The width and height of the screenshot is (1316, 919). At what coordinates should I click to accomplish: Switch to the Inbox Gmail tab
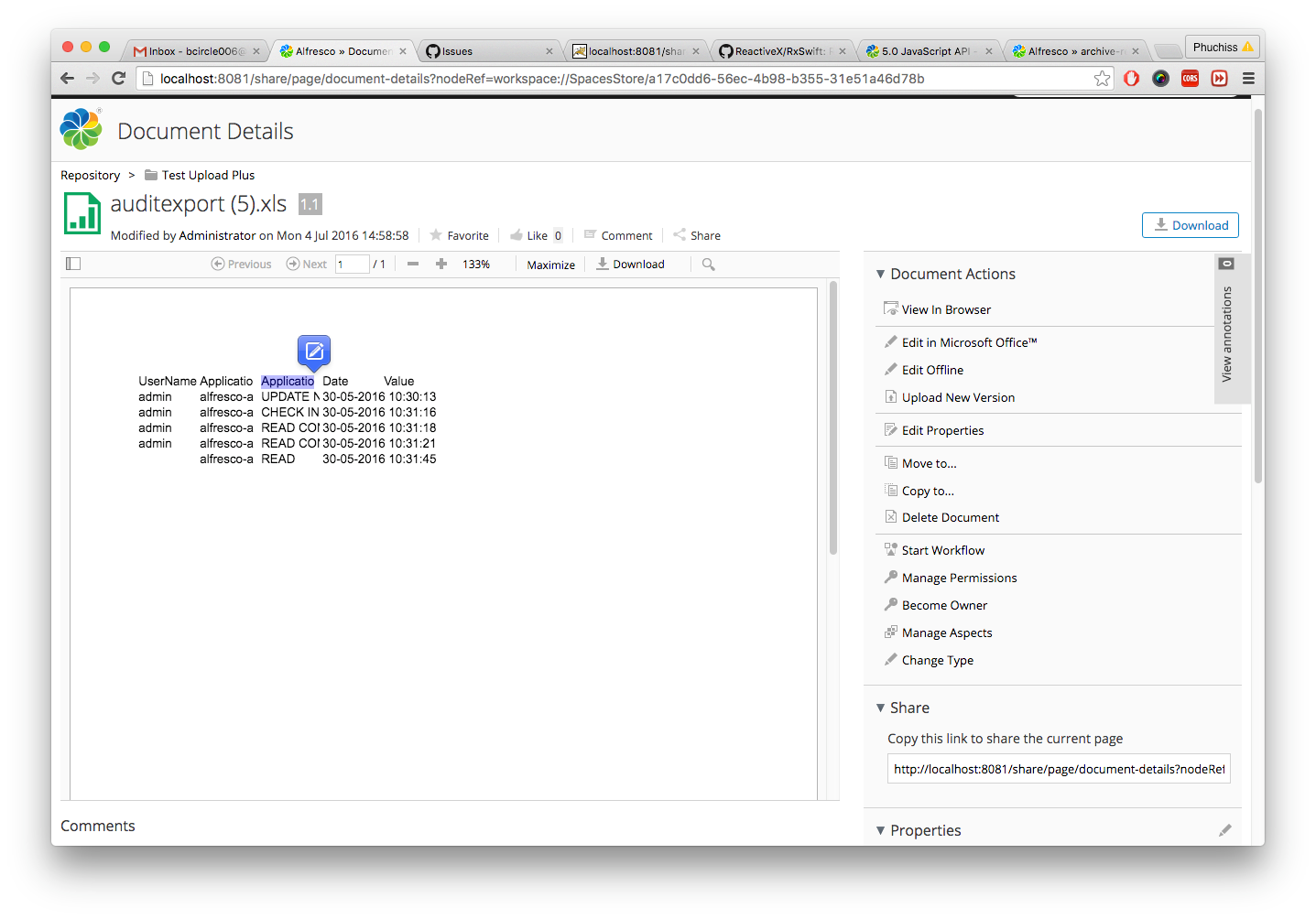point(194,51)
